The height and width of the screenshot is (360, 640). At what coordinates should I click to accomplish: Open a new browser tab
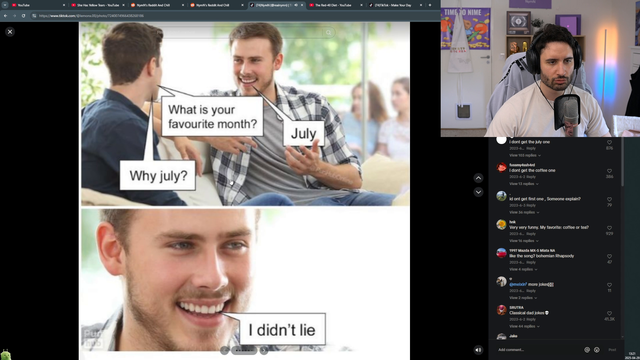(430, 5)
